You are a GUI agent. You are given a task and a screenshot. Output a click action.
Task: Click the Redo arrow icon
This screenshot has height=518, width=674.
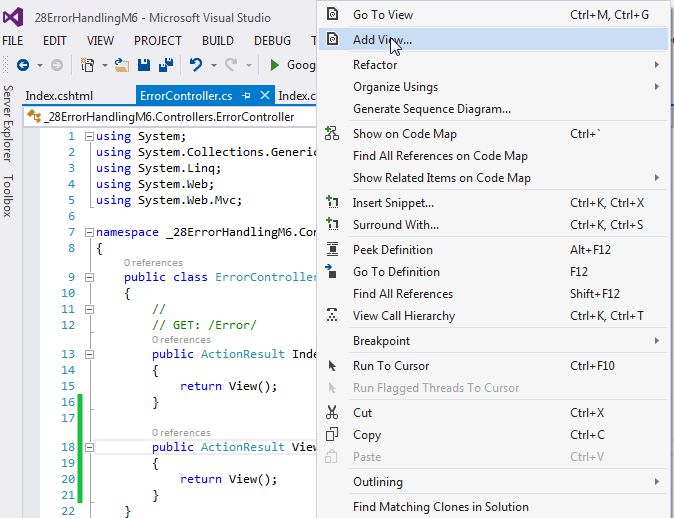coord(231,65)
